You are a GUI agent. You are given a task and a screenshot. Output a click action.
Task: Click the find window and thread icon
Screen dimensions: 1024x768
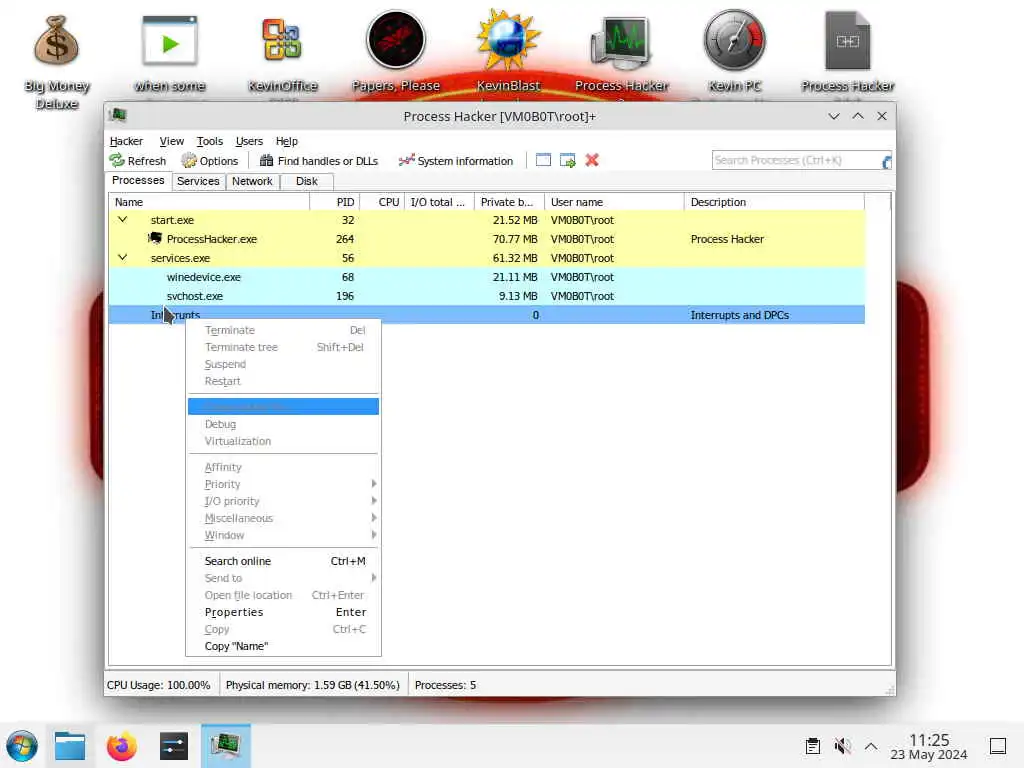click(568, 160)
